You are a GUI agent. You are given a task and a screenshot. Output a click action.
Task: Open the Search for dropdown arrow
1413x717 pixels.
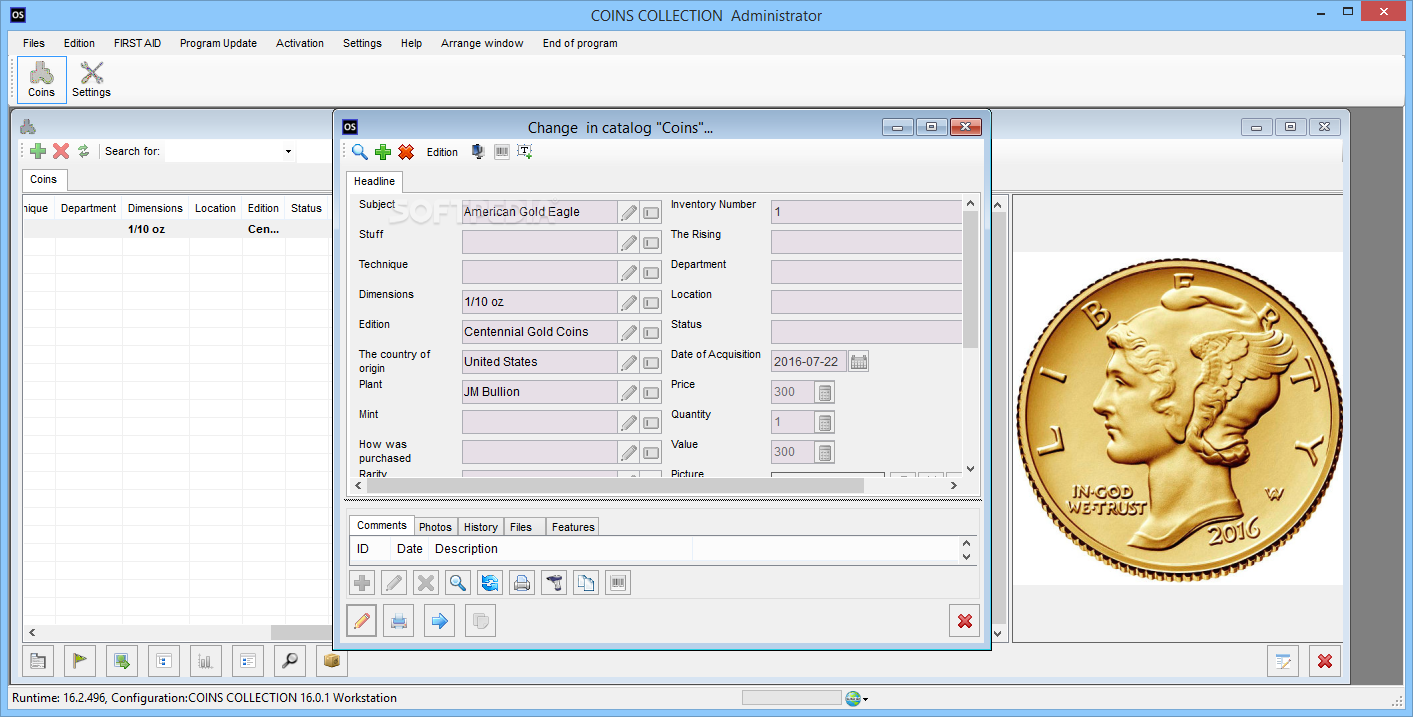(x=289, y=152)
